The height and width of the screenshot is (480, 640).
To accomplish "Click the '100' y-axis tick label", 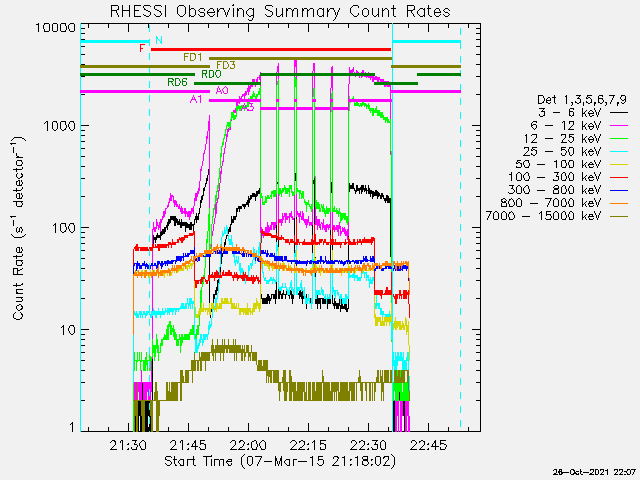I will pyautogui.click(x=64, y=228).
